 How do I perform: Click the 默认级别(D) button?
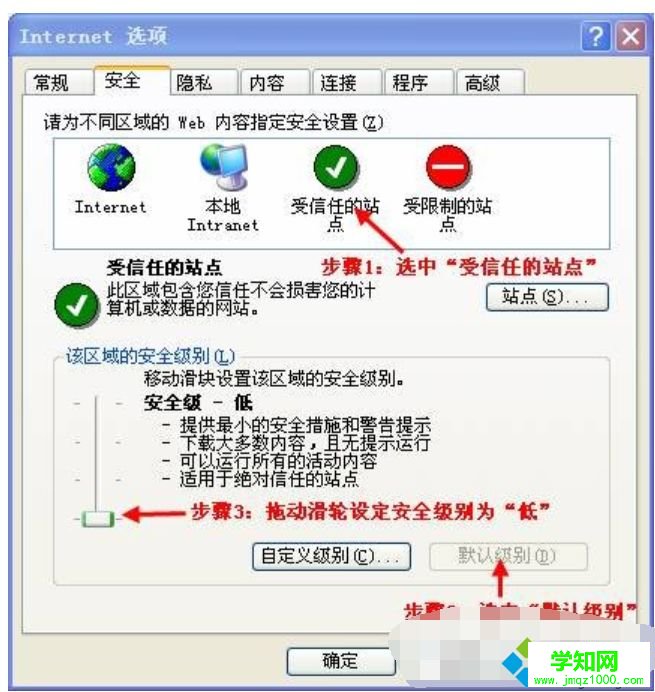[508, 557]
